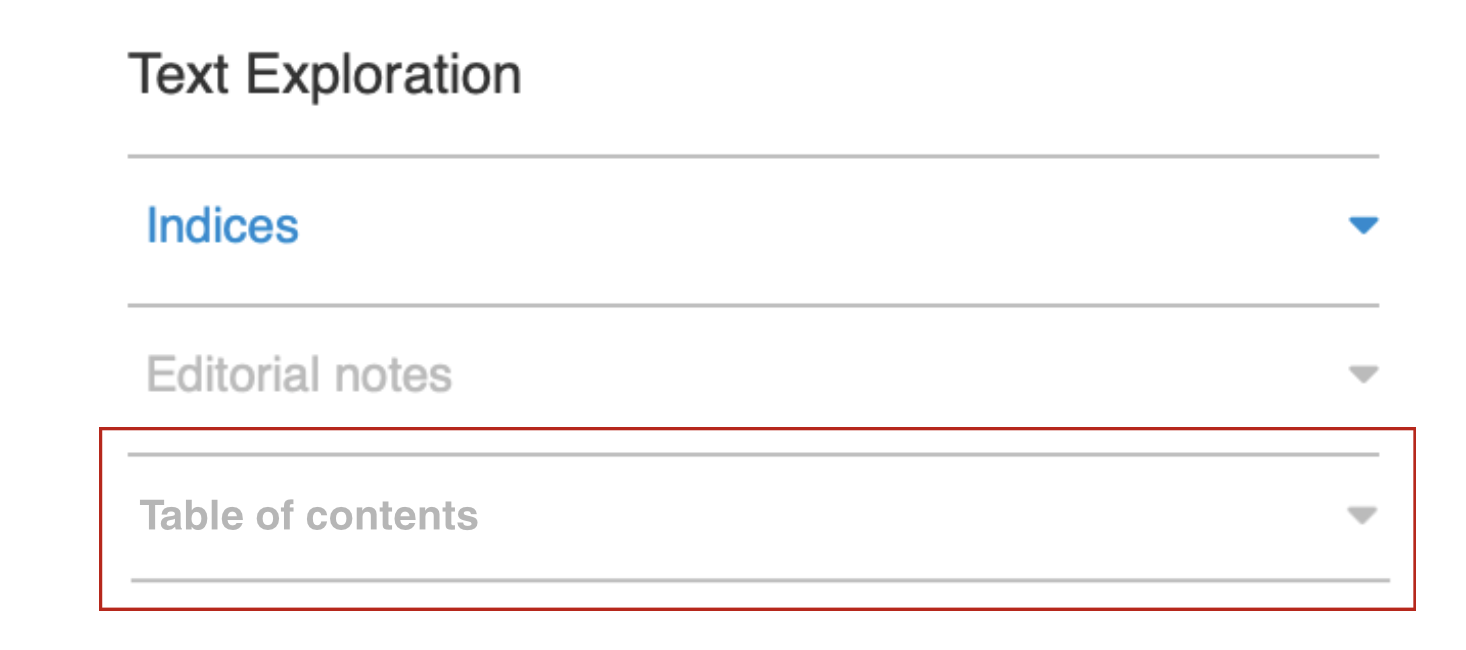Click the word Indices in blue
The image size is (1466, 650).
tap(222, 226)
